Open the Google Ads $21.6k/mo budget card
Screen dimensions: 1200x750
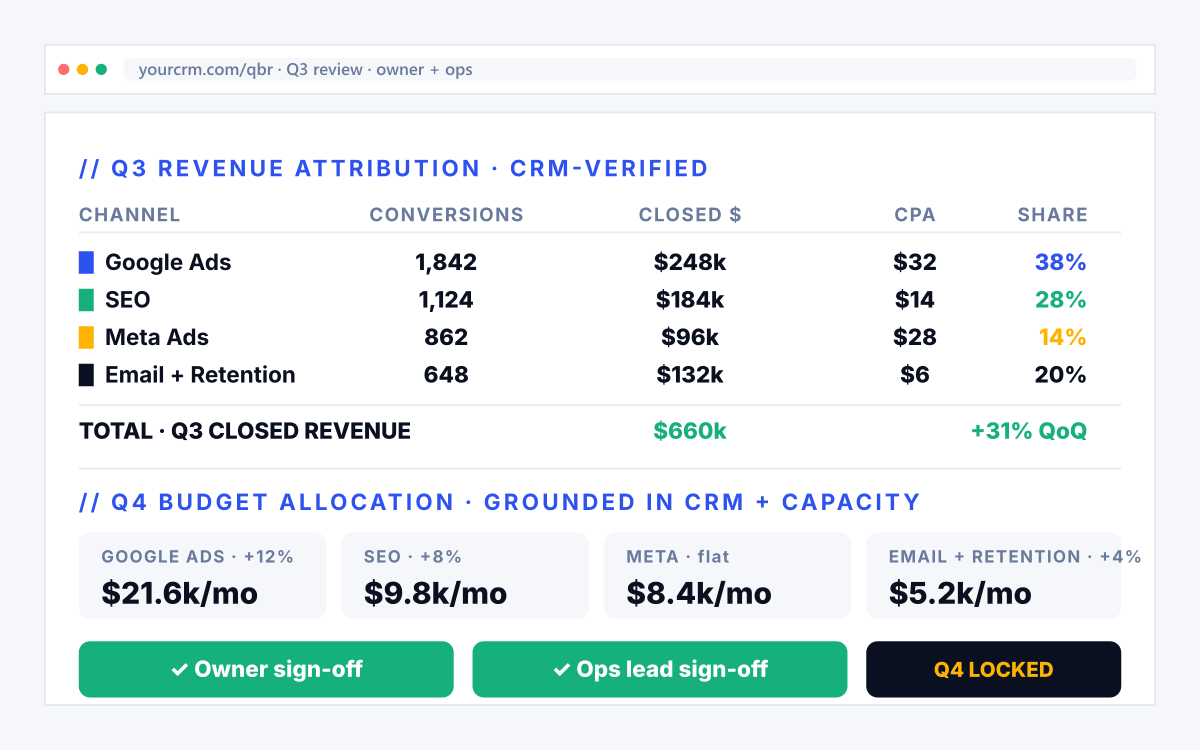tap(202, 576)
